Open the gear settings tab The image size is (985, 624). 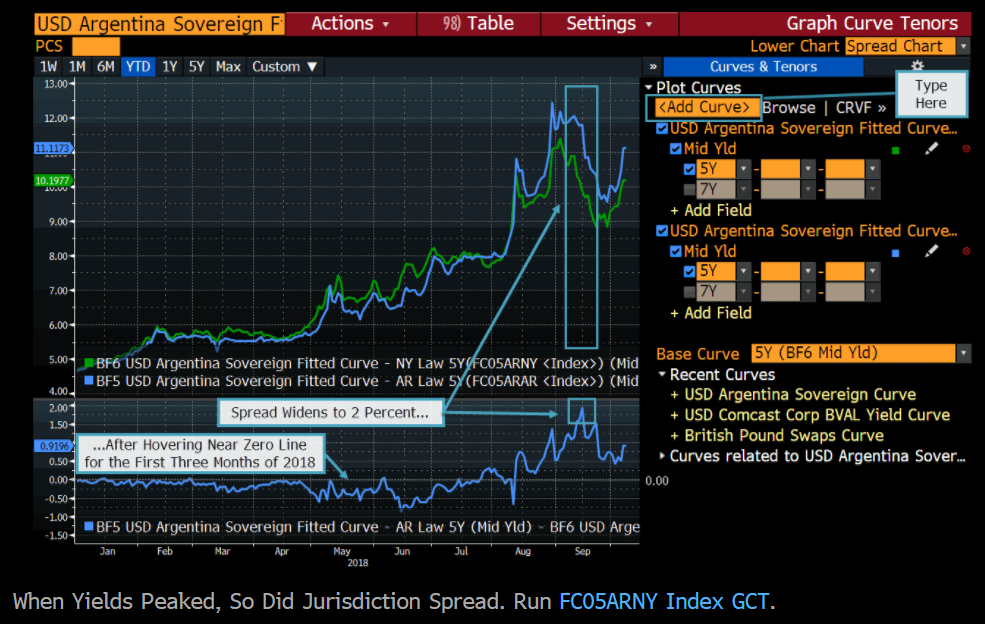(x=917, y=66)
